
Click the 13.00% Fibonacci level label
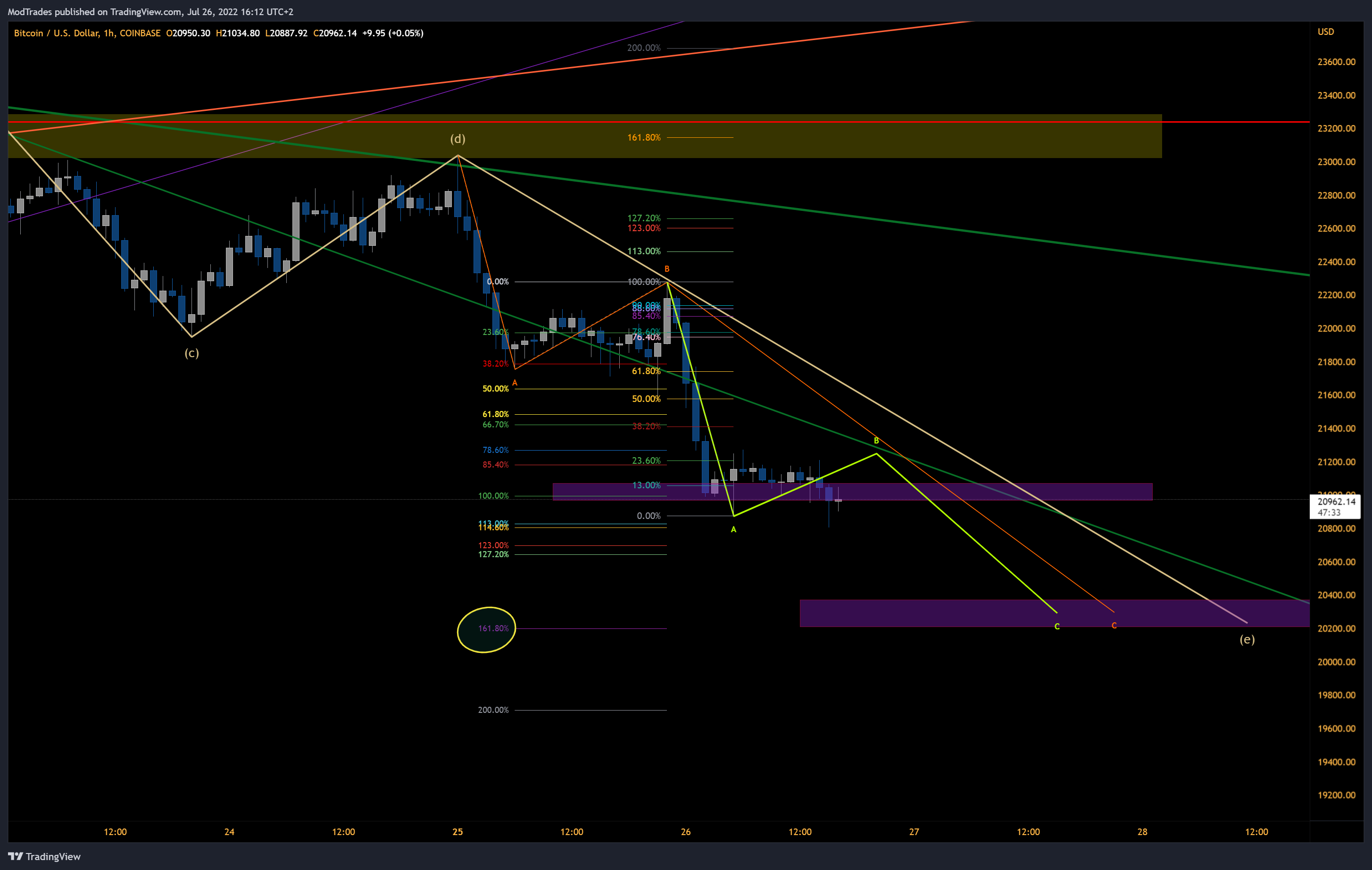647,485
